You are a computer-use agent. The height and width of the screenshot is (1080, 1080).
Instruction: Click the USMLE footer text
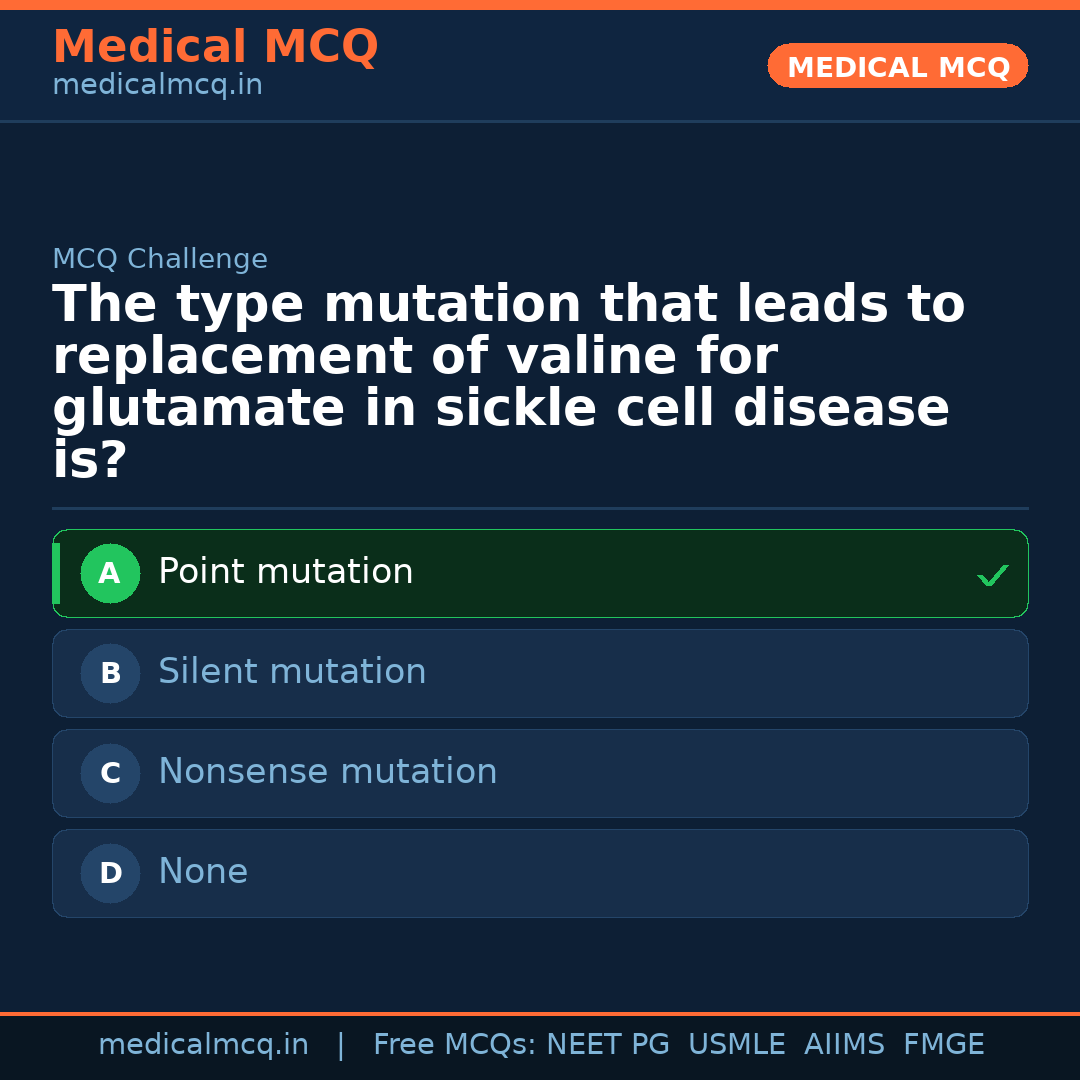[x=736, y=1045]
